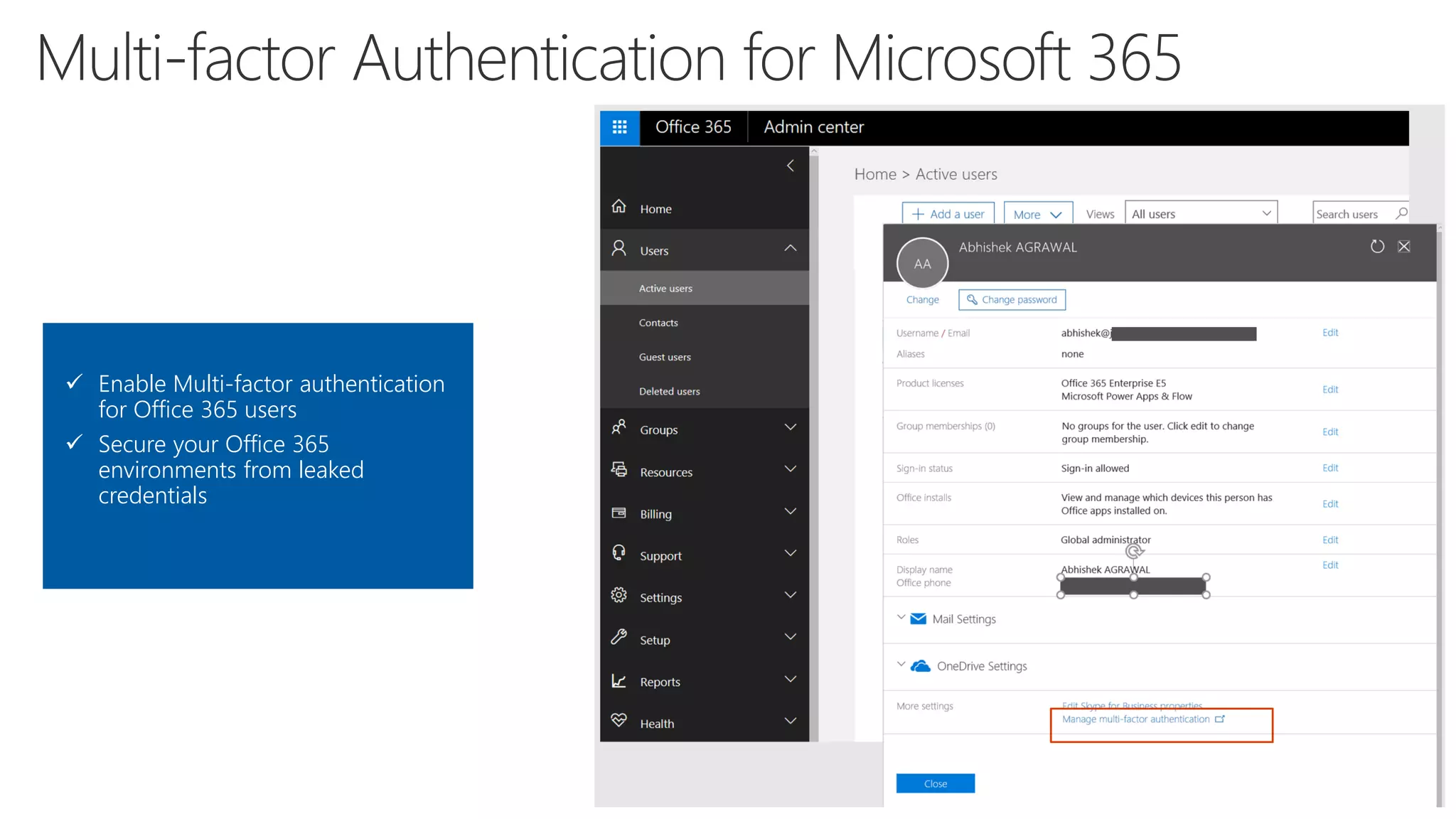The height and width of the screenshot is (819, 1456).
Task: Edit the Office installs row
Action: [1329, 503]
